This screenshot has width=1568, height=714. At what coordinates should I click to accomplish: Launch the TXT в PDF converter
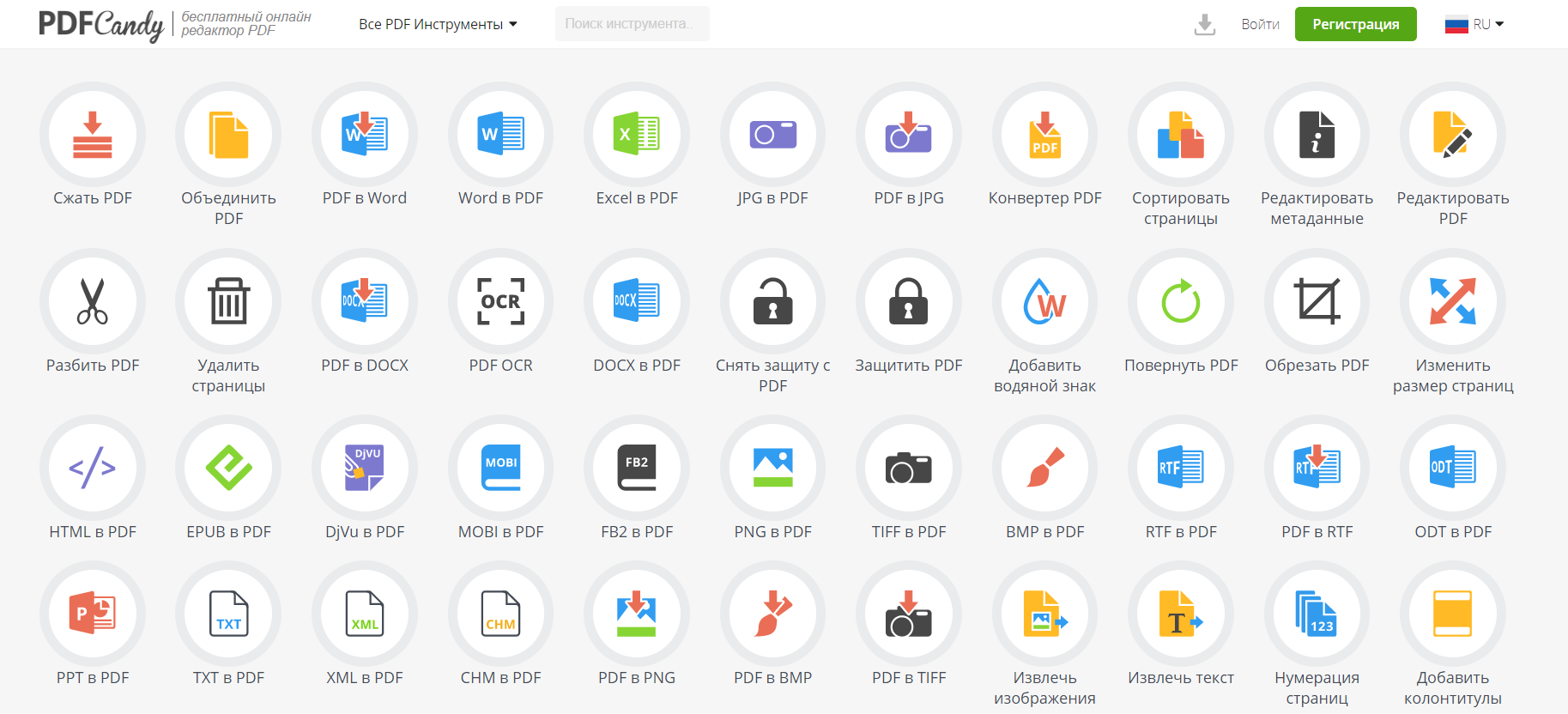pos(228,614)
